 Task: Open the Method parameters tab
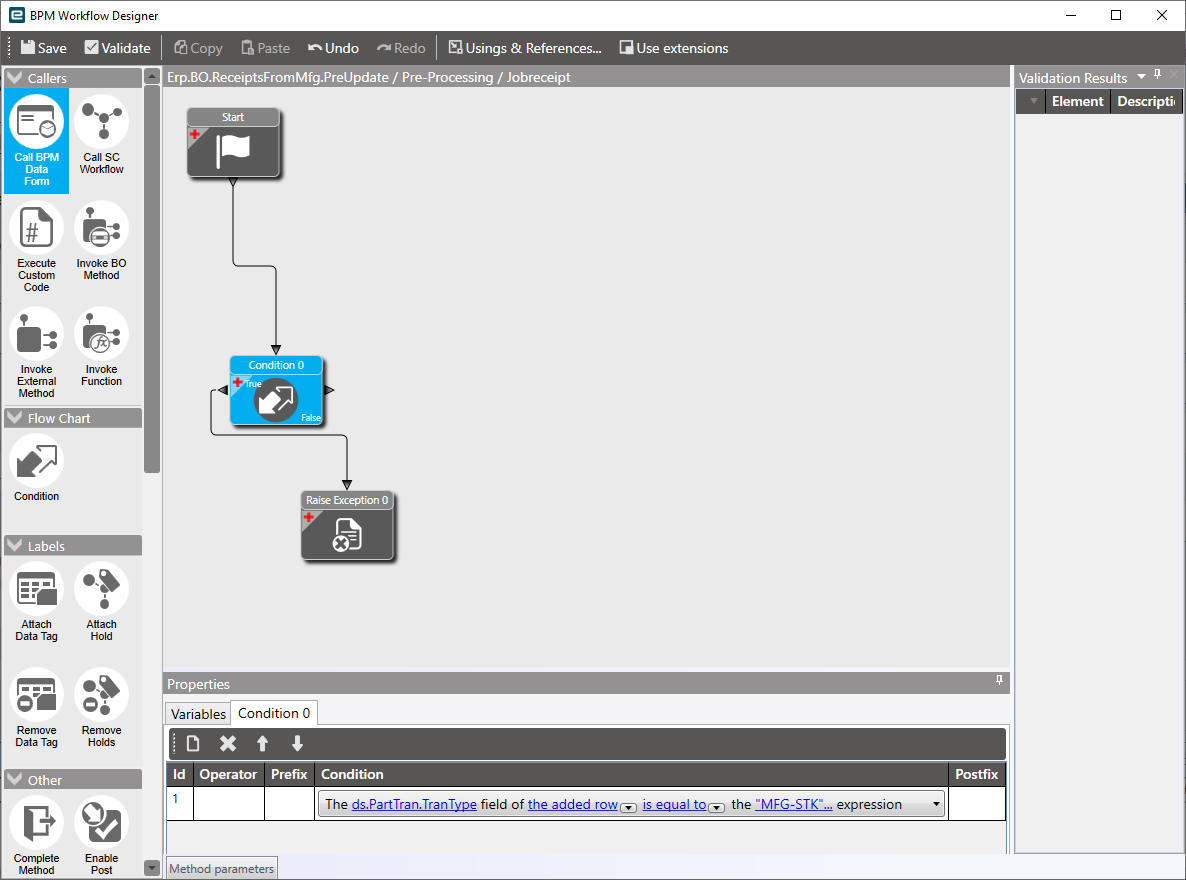222,869
